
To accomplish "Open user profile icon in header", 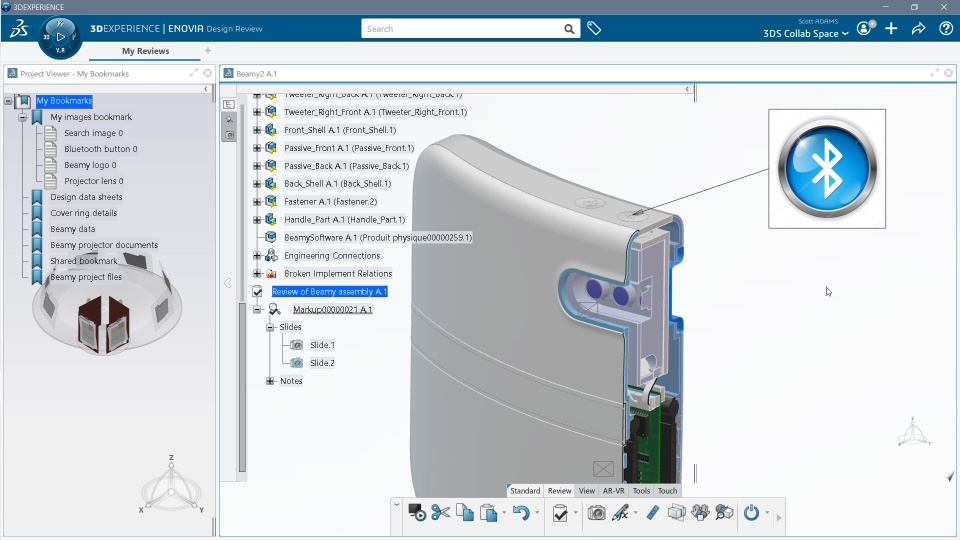I will coord(864,28).
